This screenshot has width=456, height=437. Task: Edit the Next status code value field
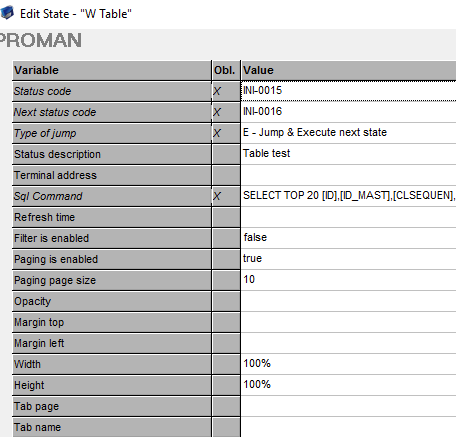pos(348,112)
